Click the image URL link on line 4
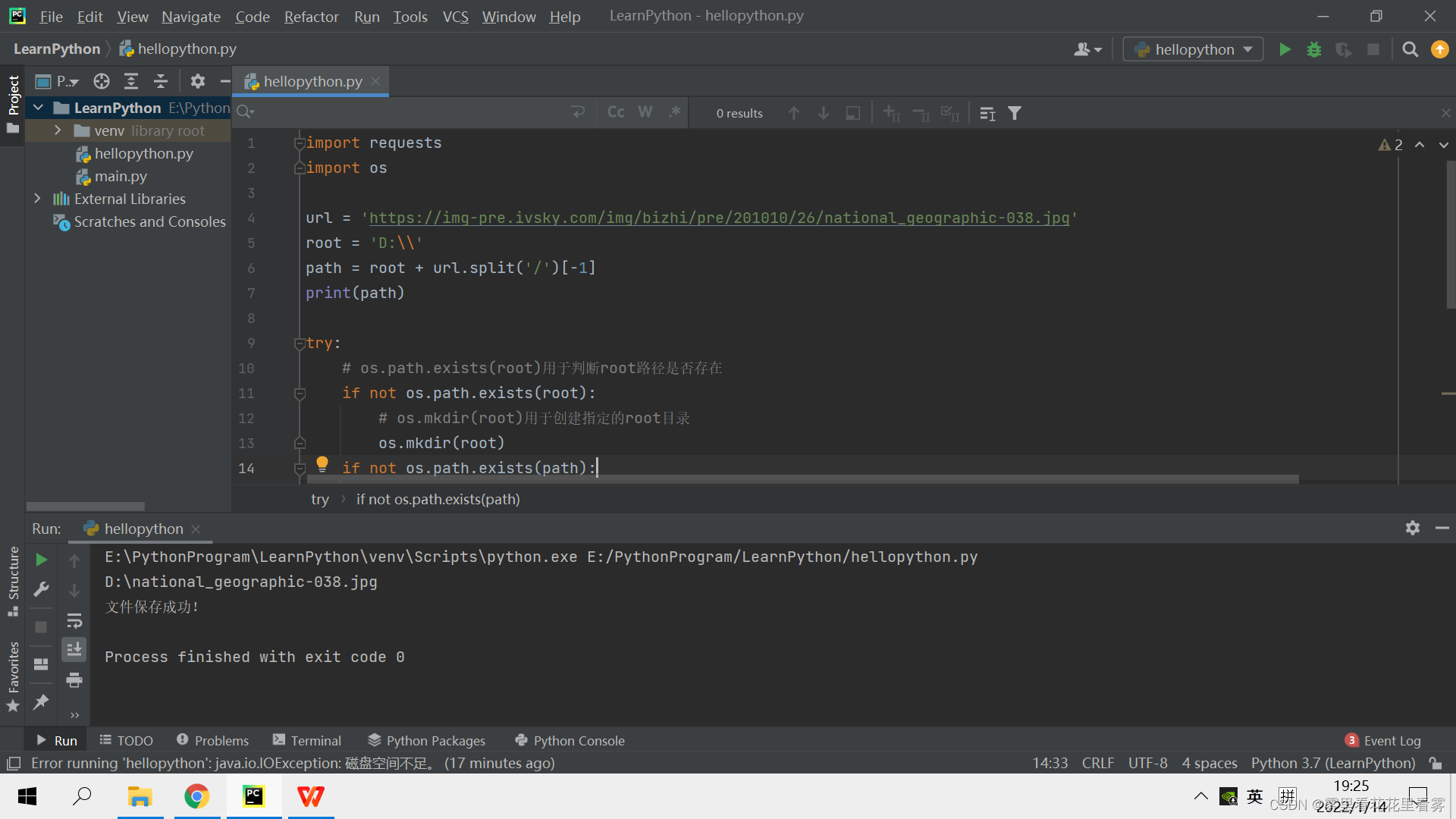The width and height of the screenshot is (1456, 819). (718, 218)
